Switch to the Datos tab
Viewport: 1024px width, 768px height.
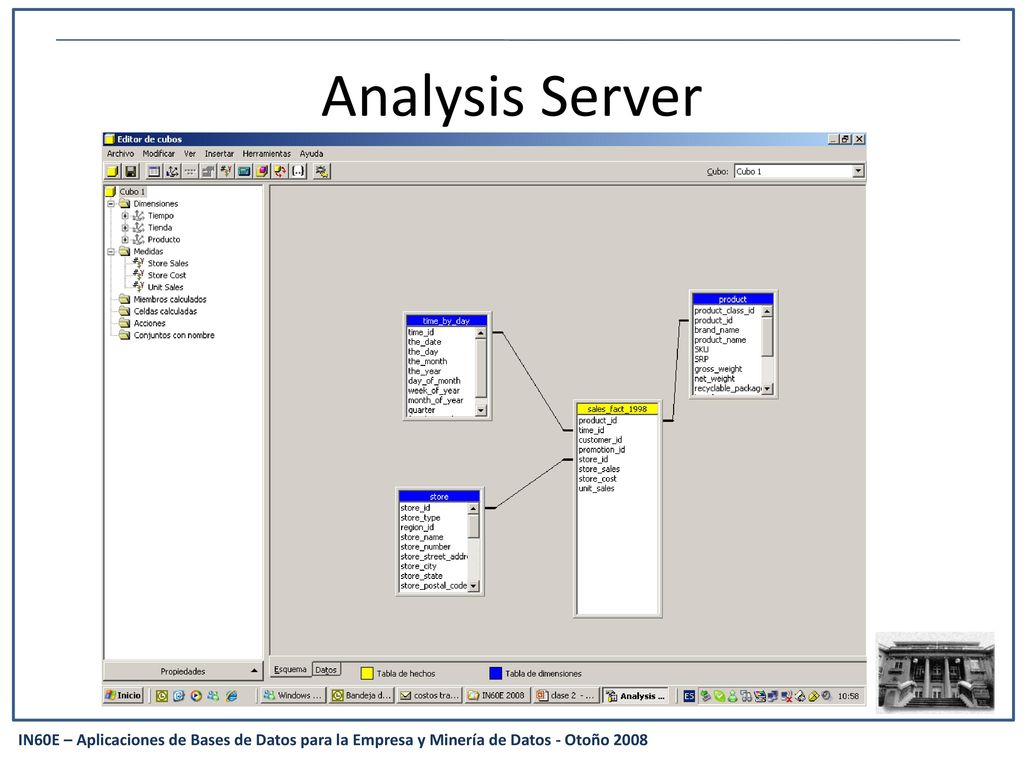(x=326, y=669)
